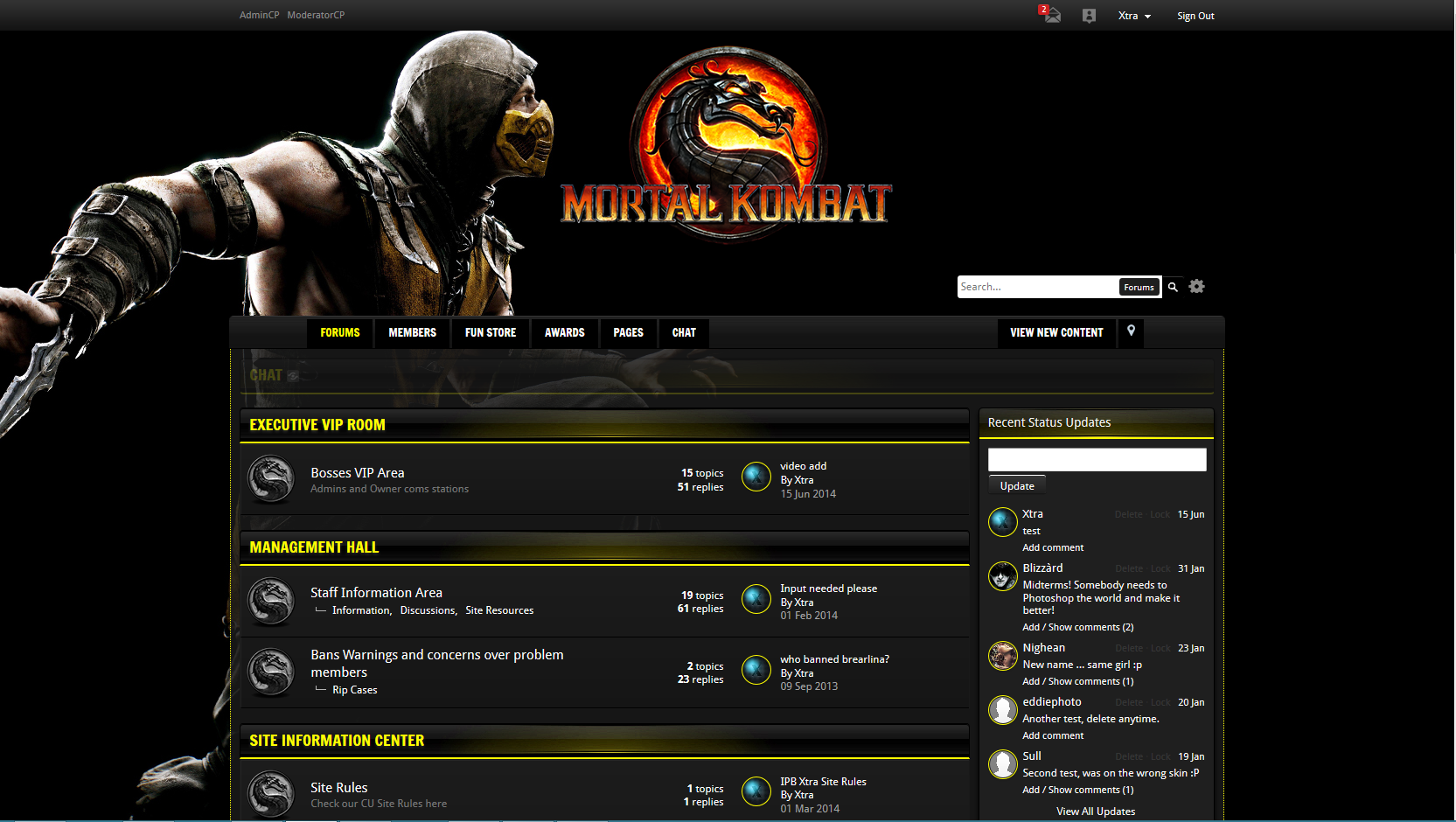Open the 'video add' last post

click(804, 466)
